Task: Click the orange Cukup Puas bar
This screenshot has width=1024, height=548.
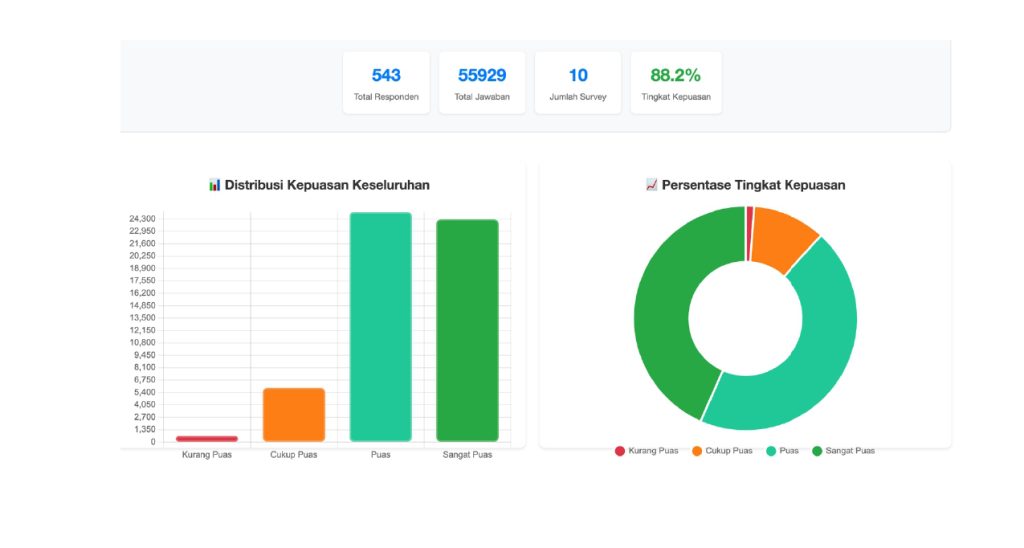Action: pyautogui.click(x=294, y=415)
